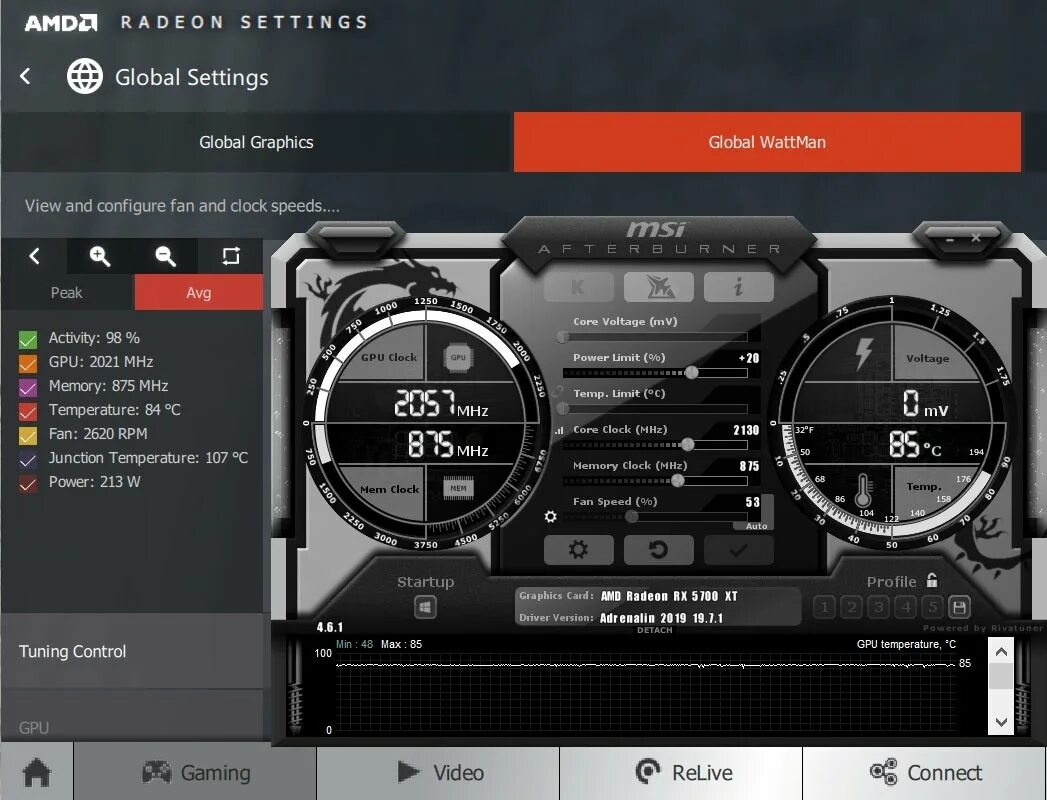Click the GPU temperature graph area
This screenshot has width=1047, height=800.
tap(646, 693)
